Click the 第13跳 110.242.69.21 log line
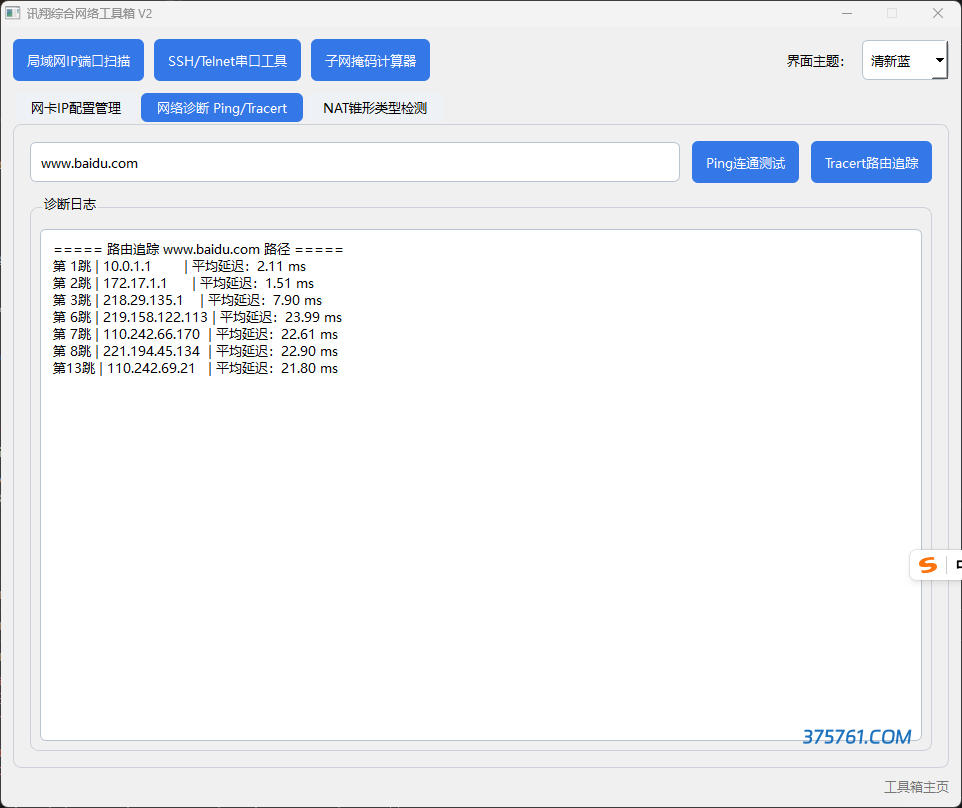The width and height of the screenshot is (962, 808). [195, 368]
